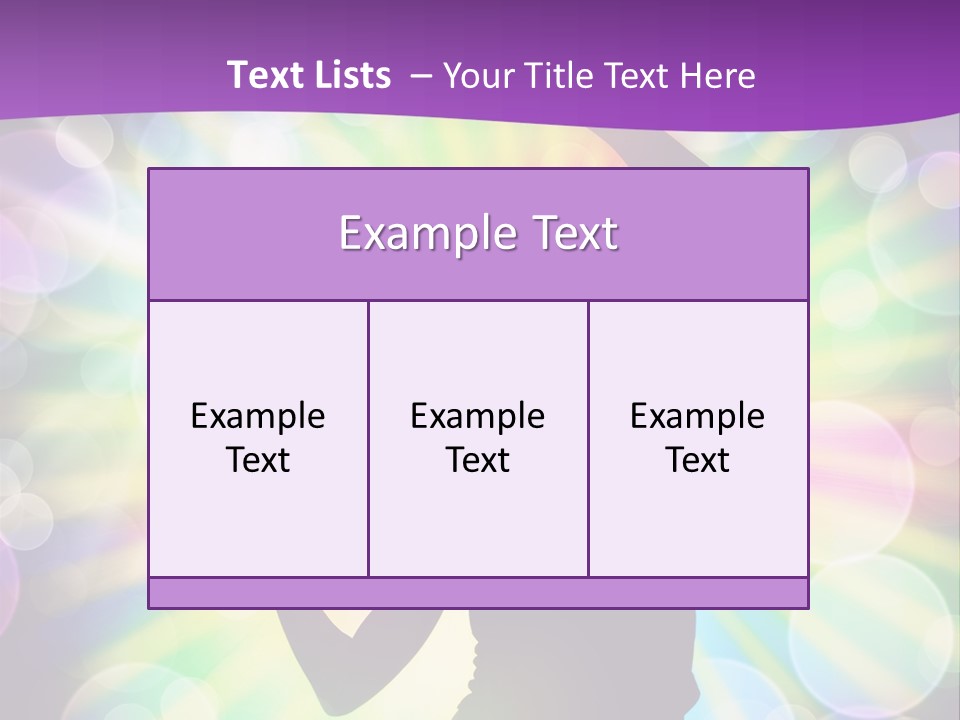Screen dimensions: 960x720
Task: Select the left column "Example Text" label
Action: 258,438
